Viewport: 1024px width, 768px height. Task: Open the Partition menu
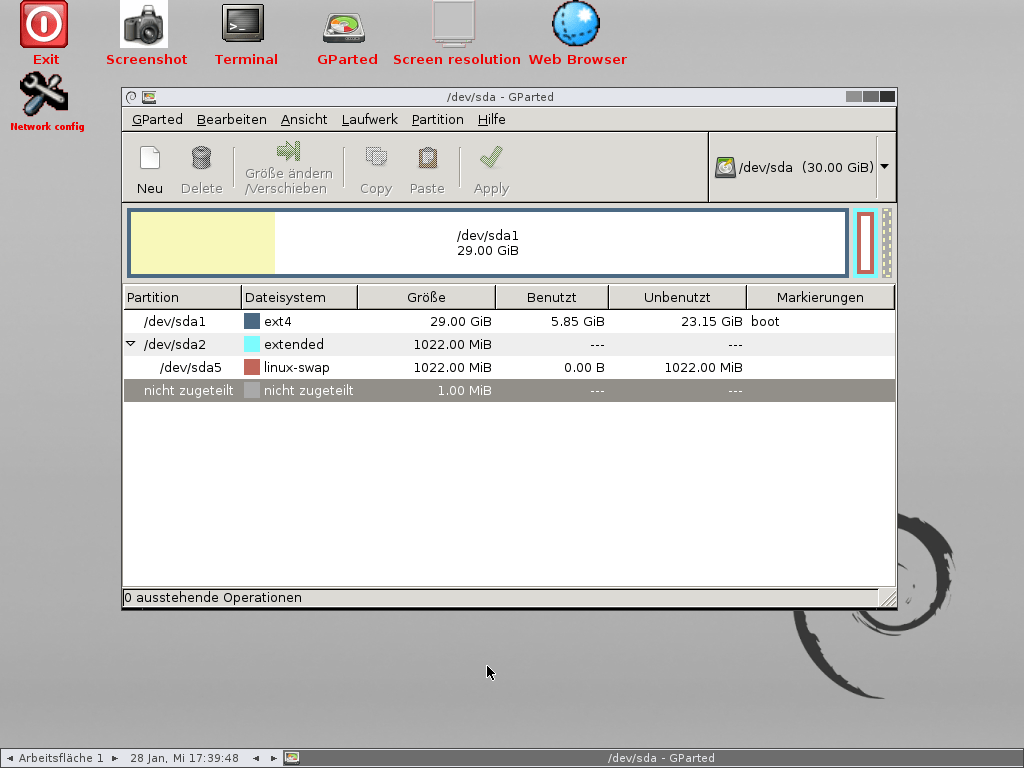[x=438, y=120]
